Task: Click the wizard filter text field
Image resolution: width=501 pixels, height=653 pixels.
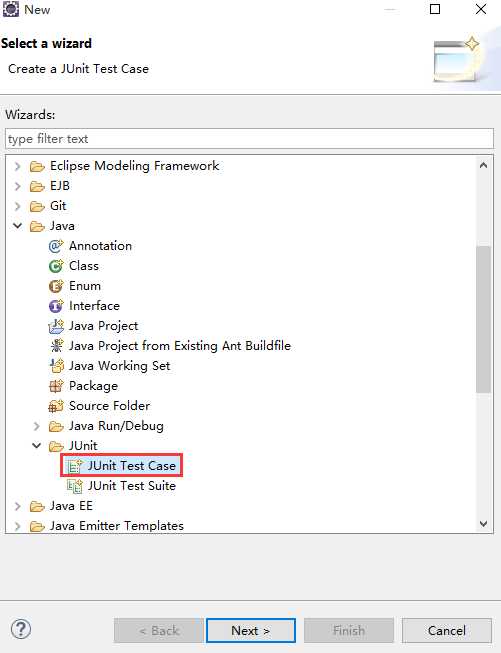Action: tap(249, 139)
